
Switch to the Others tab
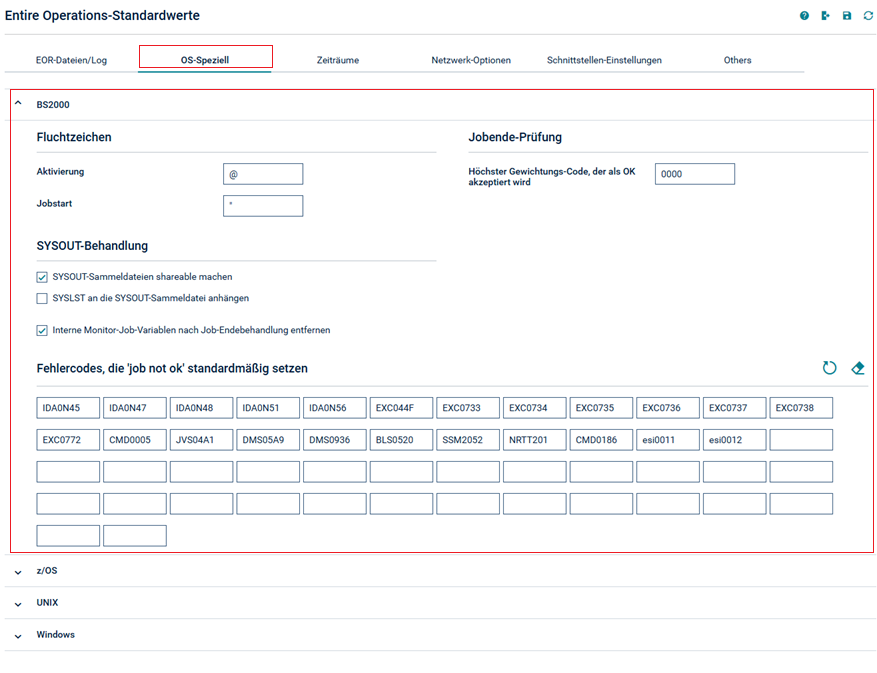pyautogui.click(x=737, y=60)
